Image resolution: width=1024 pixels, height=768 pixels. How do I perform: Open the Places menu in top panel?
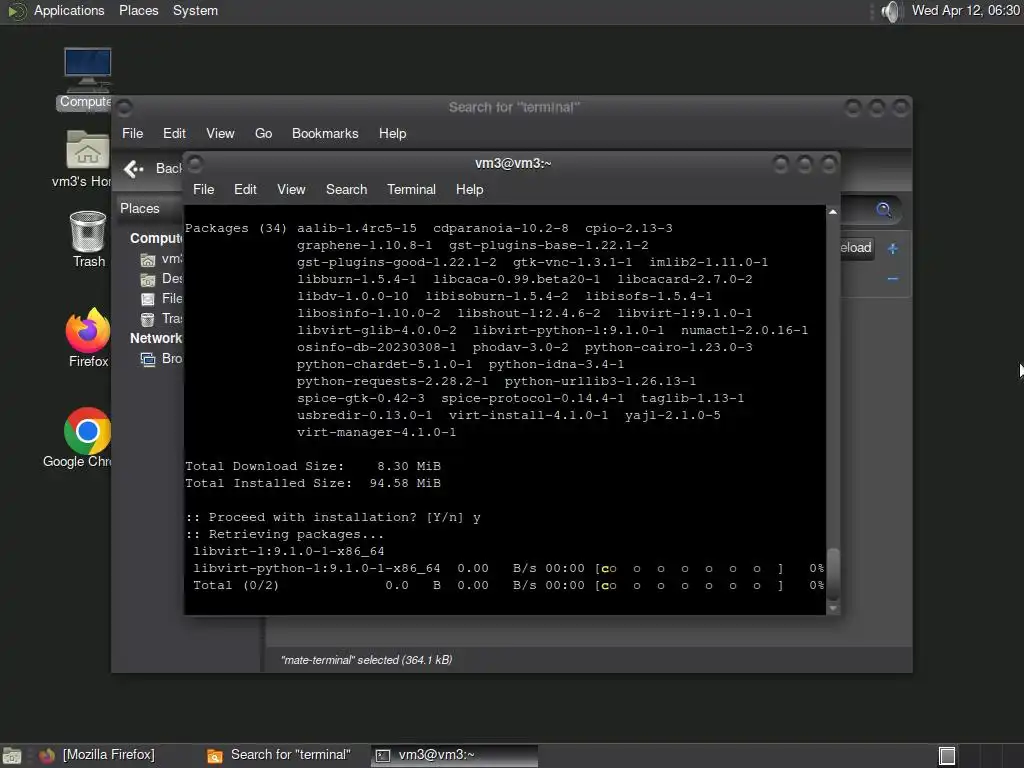click(x=138, y=11)
